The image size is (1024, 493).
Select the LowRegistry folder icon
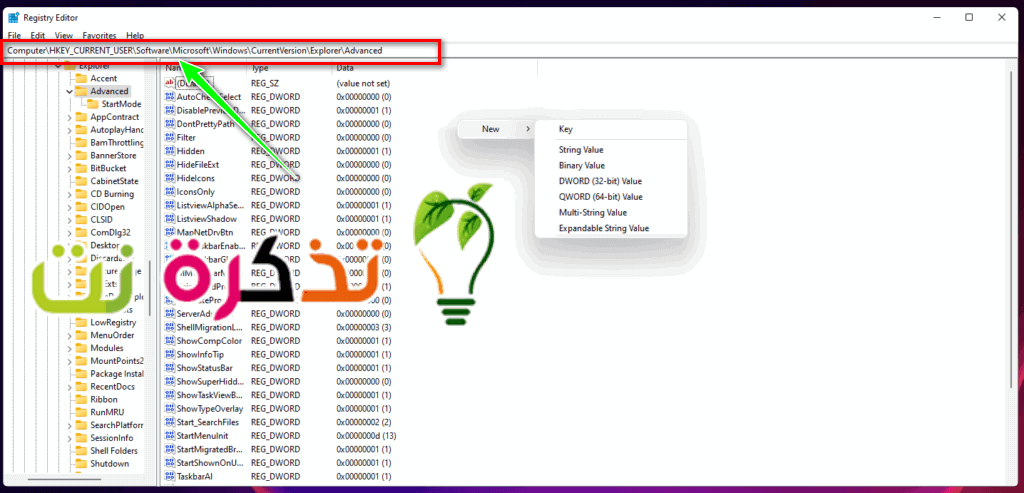point(81,323)
